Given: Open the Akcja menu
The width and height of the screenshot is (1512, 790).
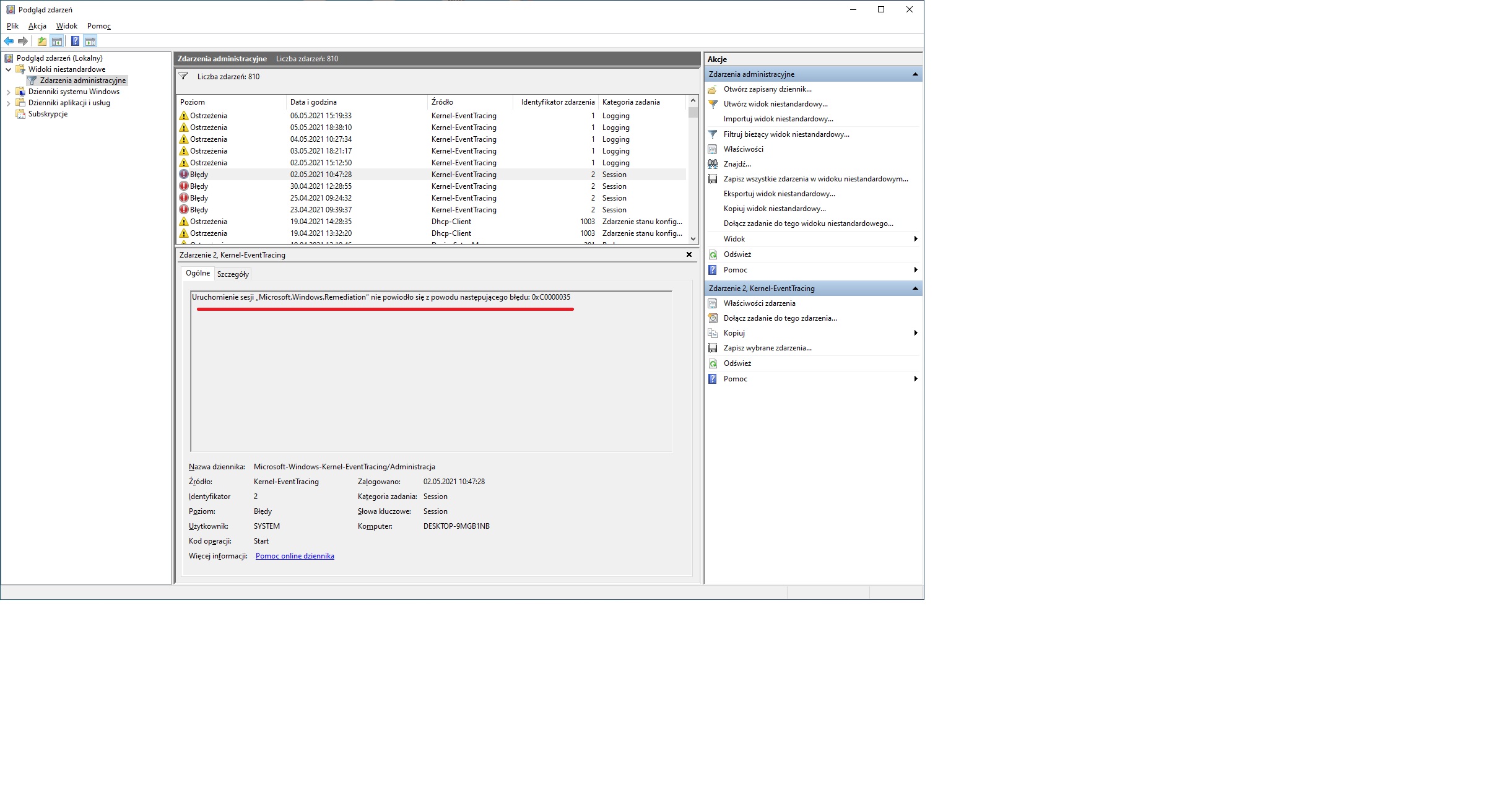Looking at the screenshot, I should (x=37, y=26).
